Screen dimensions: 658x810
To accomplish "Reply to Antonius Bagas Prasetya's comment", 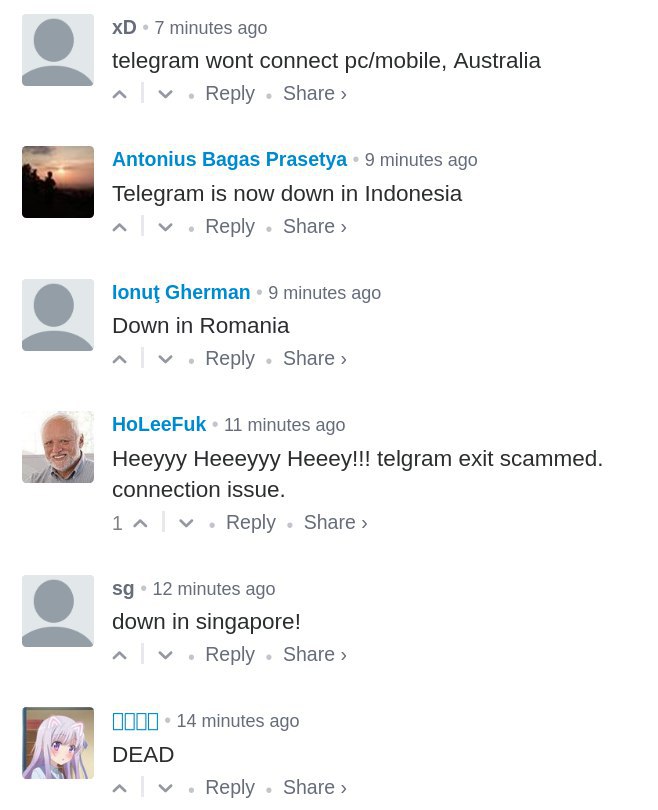I will tap(230, 227).
